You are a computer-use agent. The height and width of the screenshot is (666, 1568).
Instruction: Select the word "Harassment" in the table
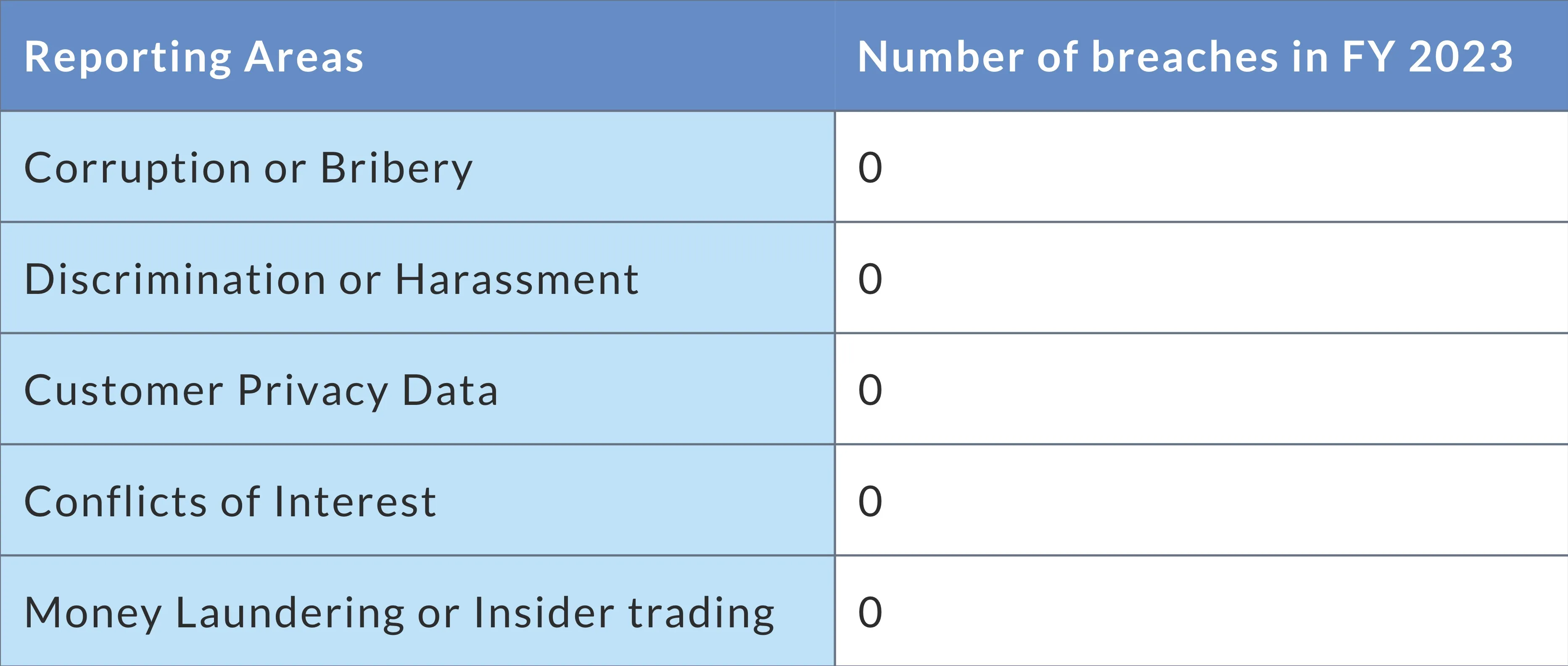tap(517, 280)
